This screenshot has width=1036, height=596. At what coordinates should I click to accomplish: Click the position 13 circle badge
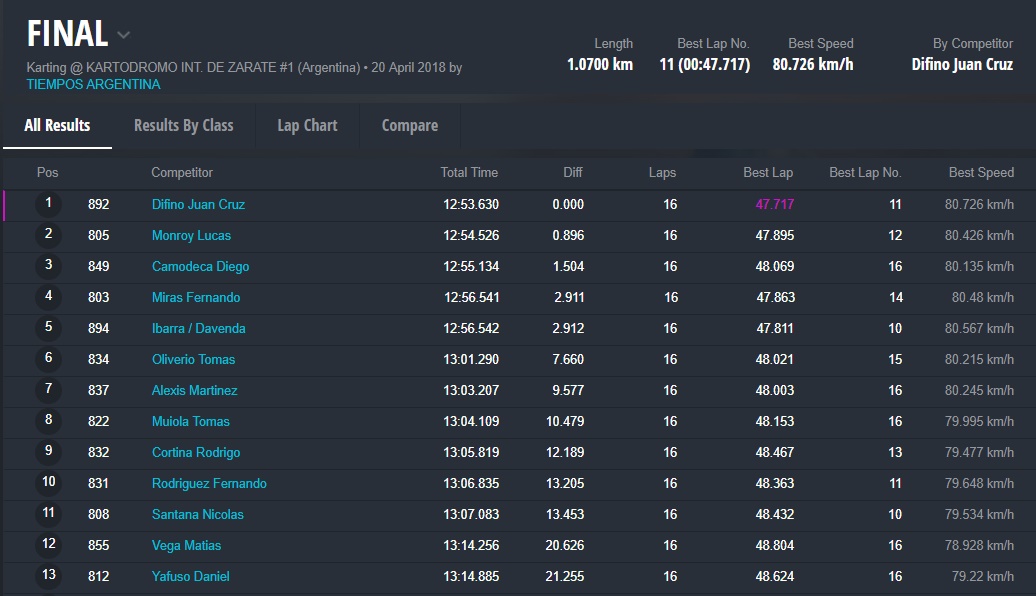(48, 576)
